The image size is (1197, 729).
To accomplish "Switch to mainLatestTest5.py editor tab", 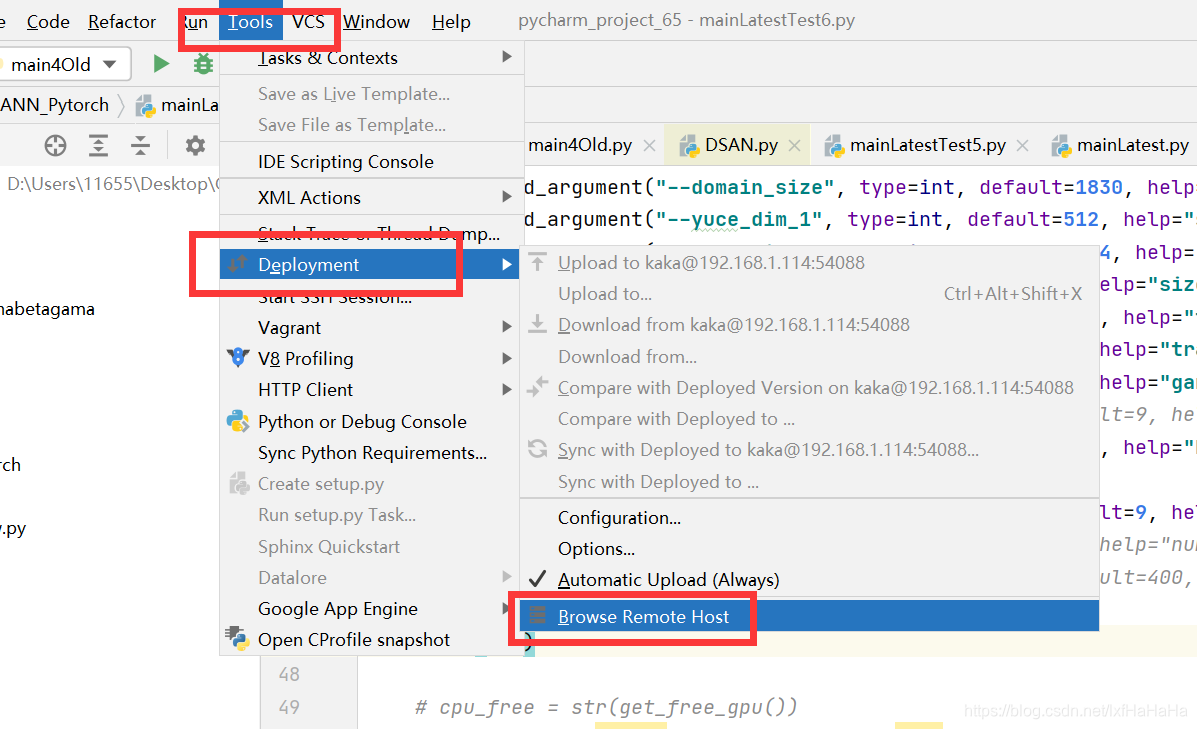I will (928, 145).
